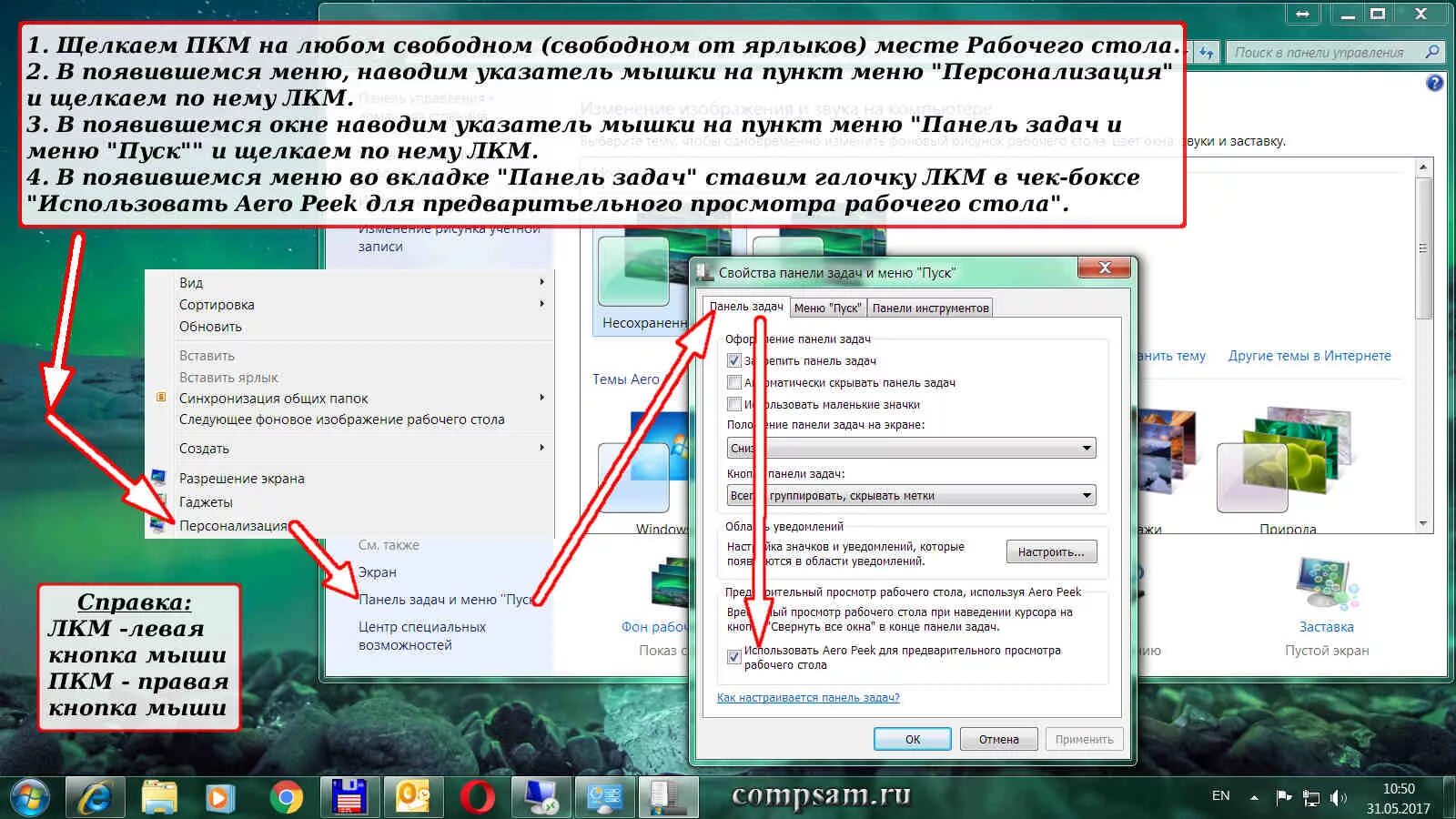Viewport: 1456px width, 819px height.
Task: Launch Opera browser from taskbar
Action: click(x=476, y=798)
